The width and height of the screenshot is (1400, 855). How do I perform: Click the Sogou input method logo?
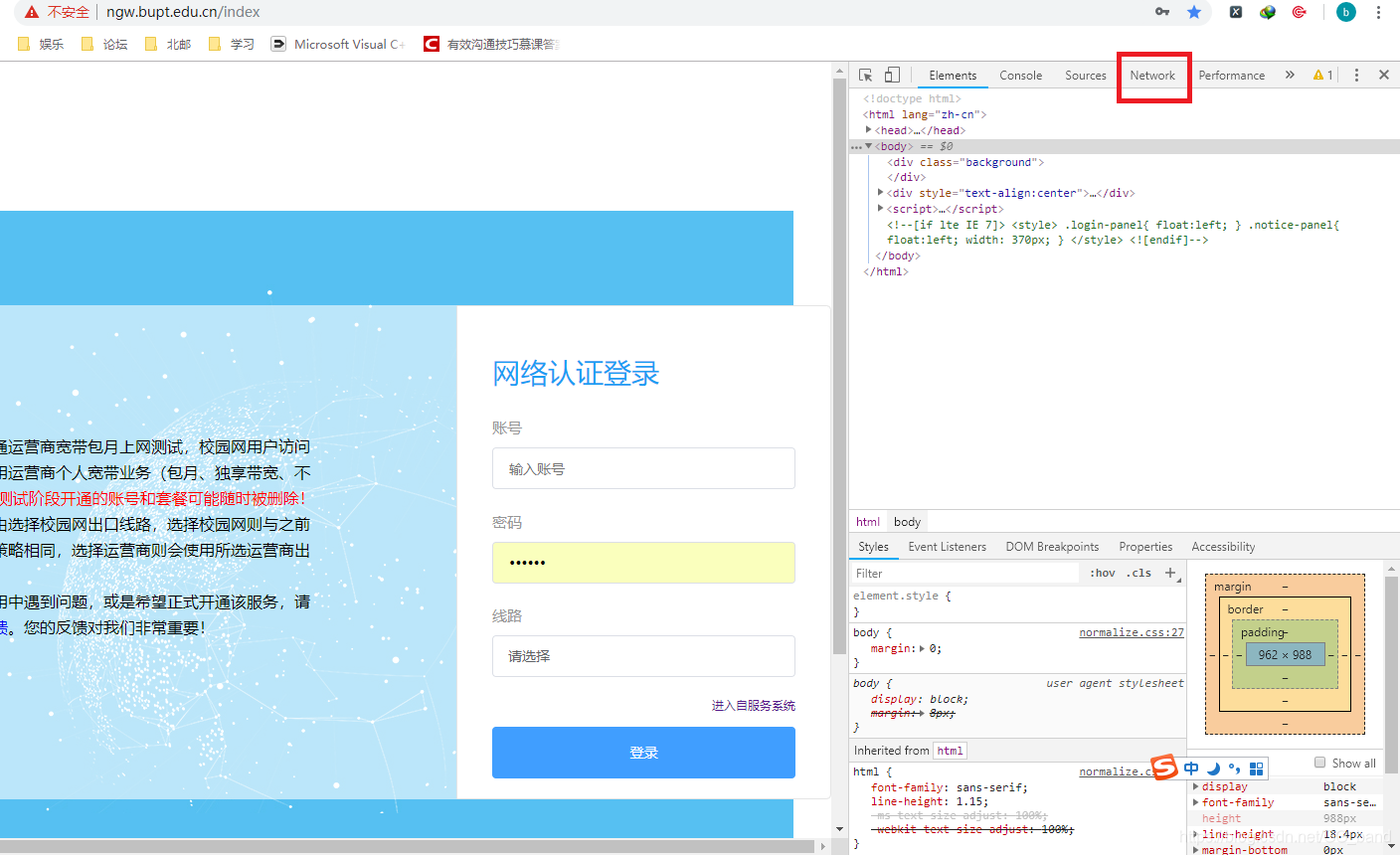click(x=1164, y=768)
